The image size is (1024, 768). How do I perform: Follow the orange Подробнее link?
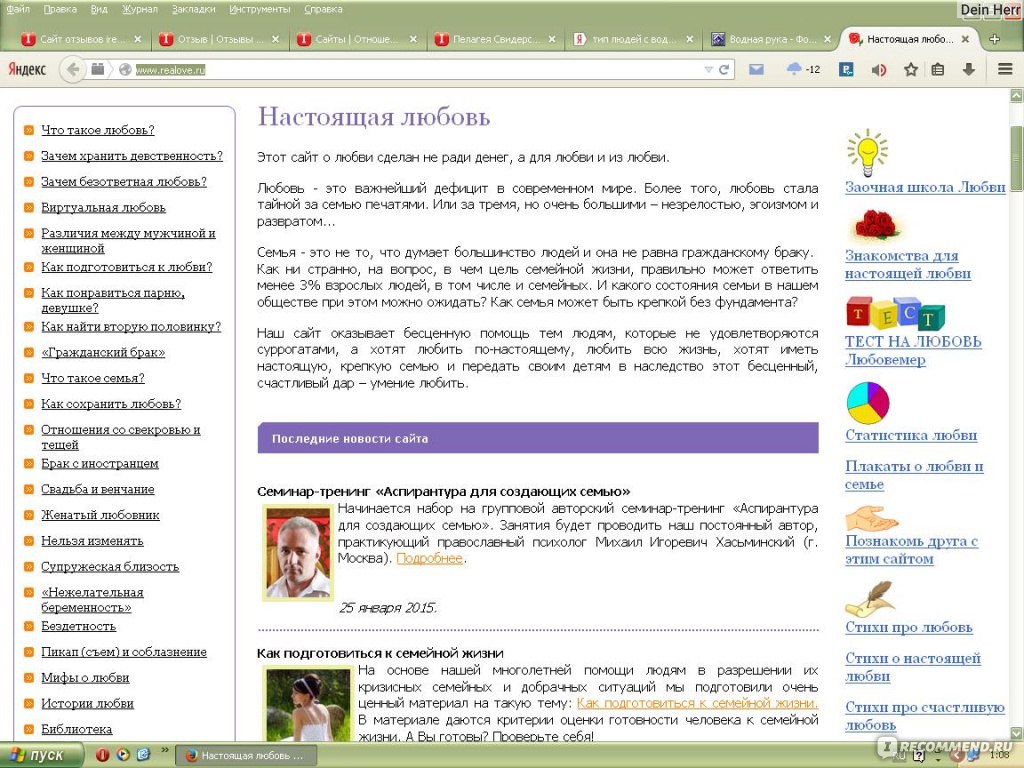tap(429, 558)
